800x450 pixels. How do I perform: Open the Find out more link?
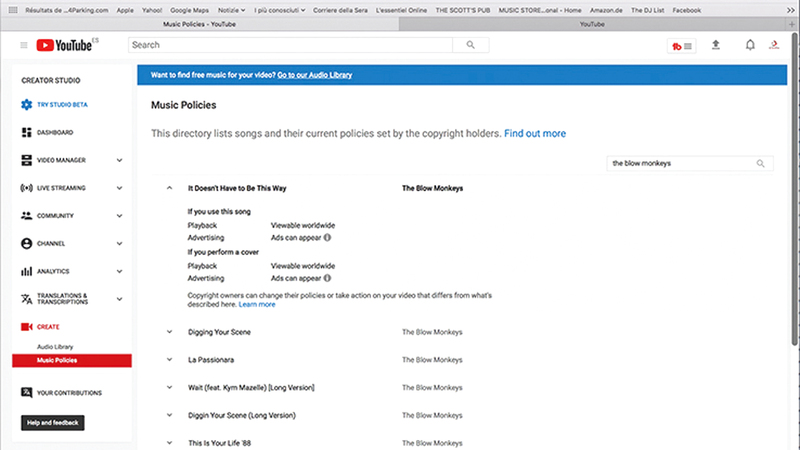(x=534, y=133)
